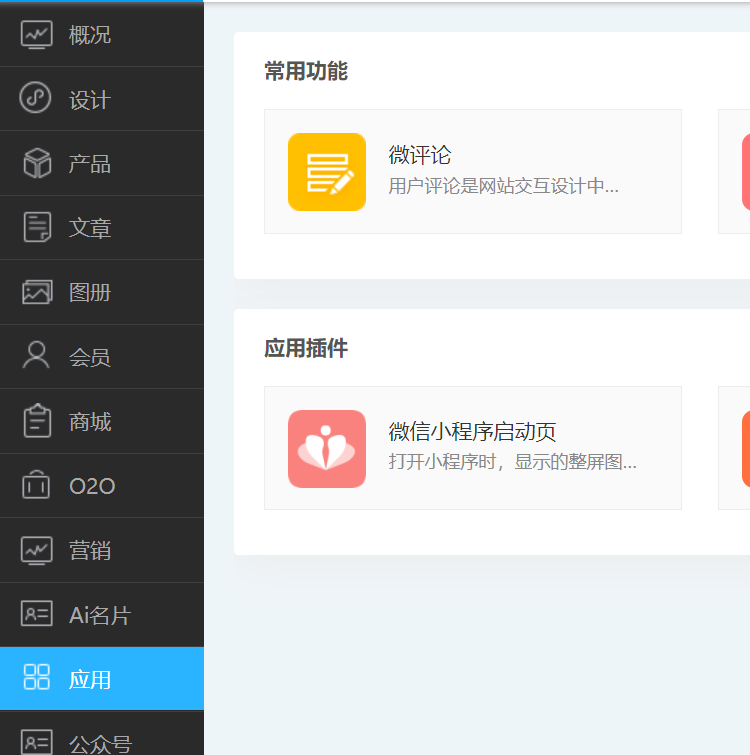Open O2O menu entry

102,486
